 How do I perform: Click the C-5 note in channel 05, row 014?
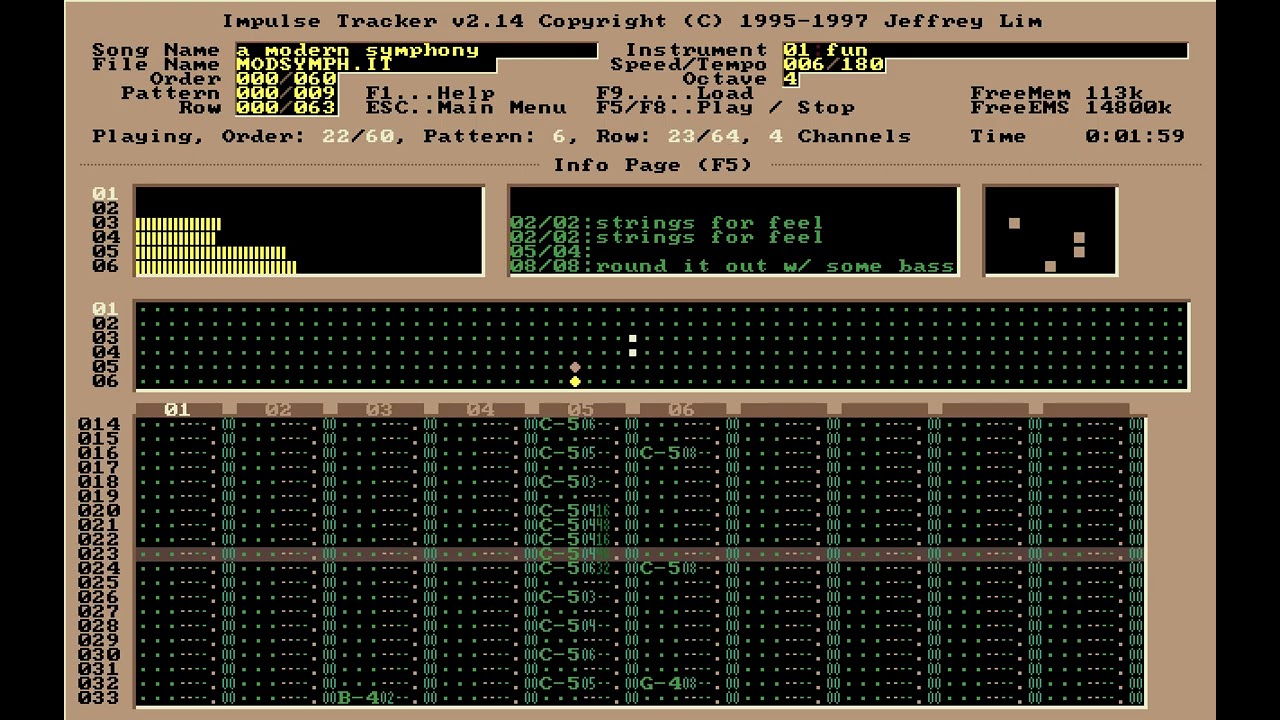point(560,424)
